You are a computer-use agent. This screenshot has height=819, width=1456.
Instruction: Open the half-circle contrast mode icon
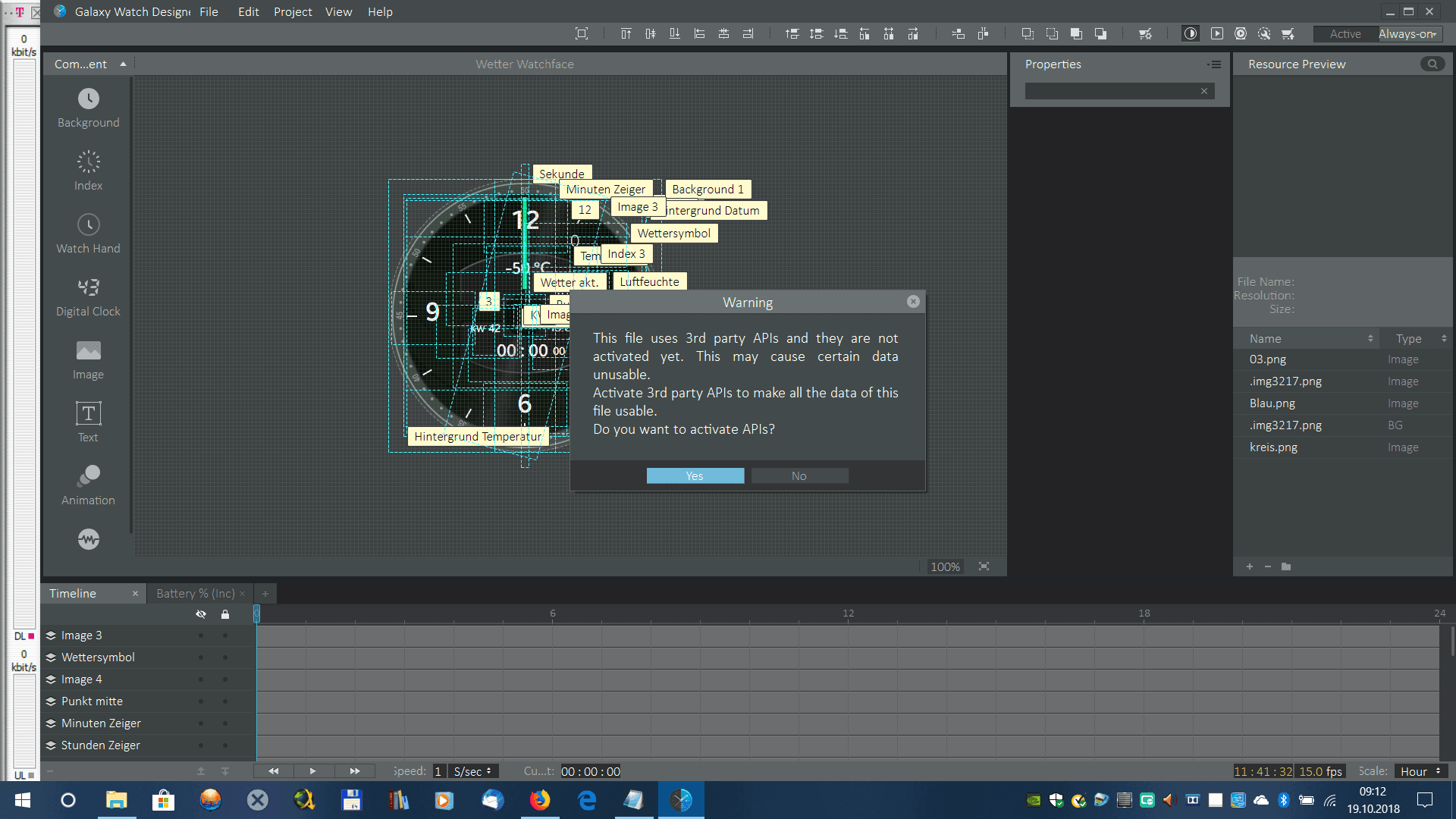pos(1191,33)
